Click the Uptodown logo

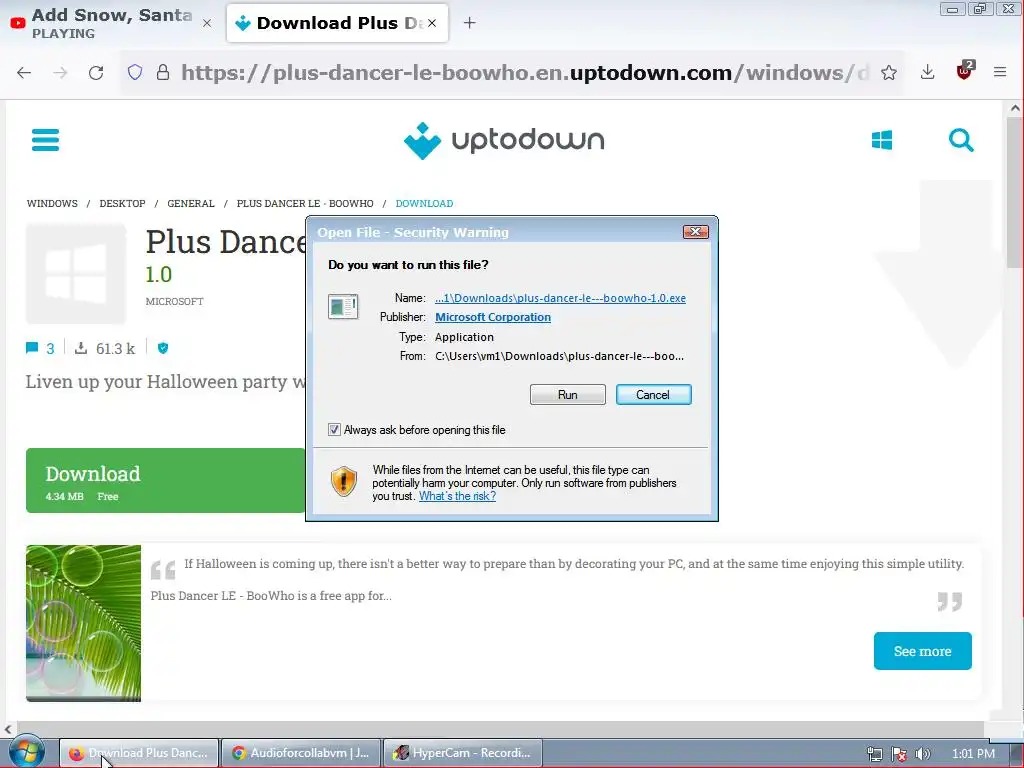(x=504, y=140)
